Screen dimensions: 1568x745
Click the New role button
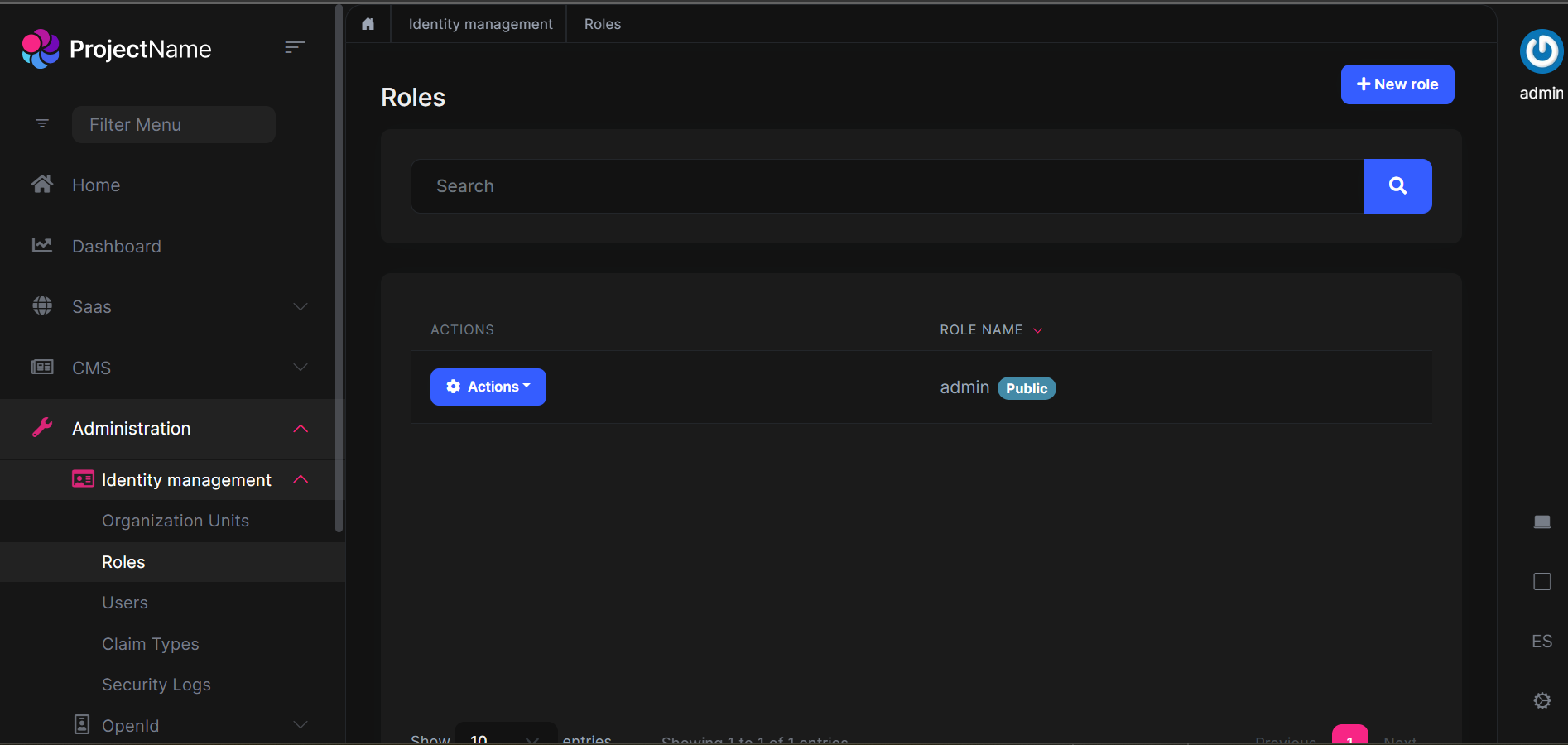coord(1397,84)
